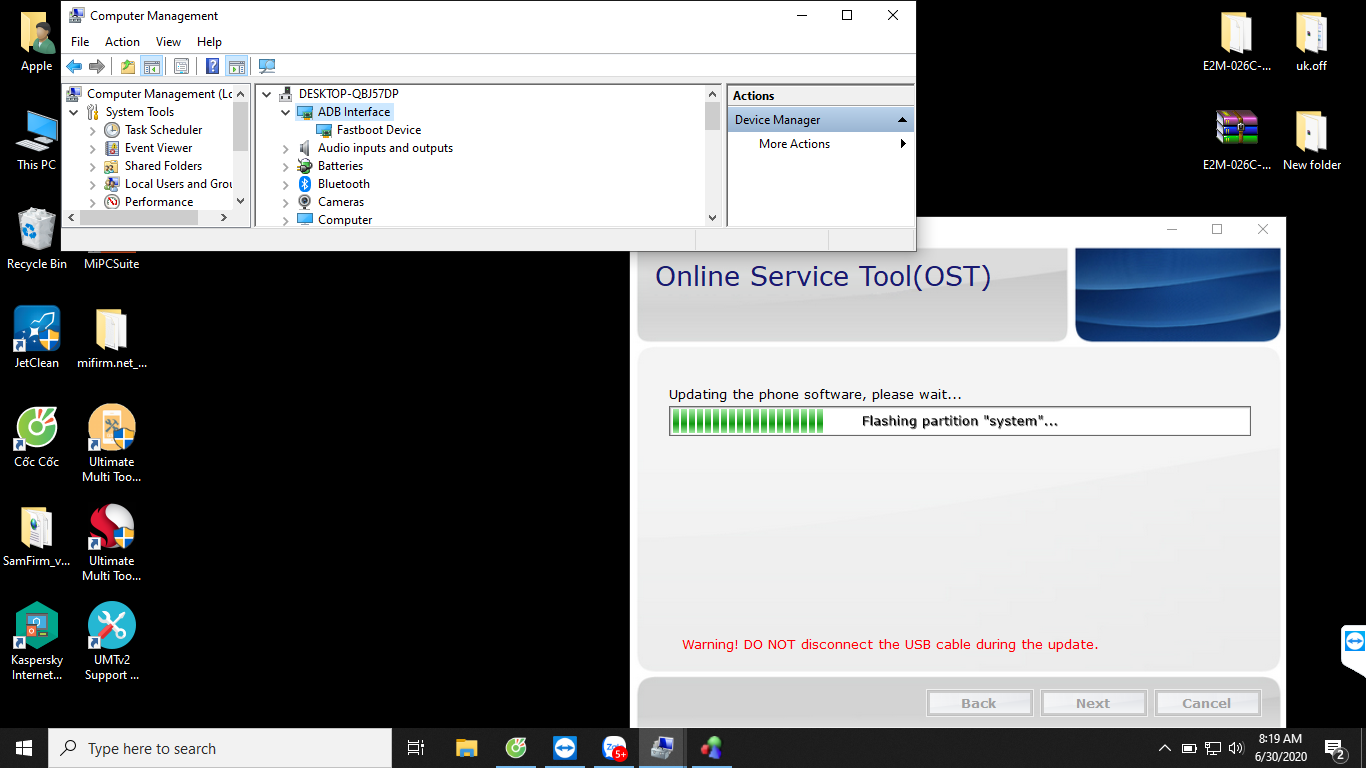Open File Explorer from taskbar

click(467, 748)
